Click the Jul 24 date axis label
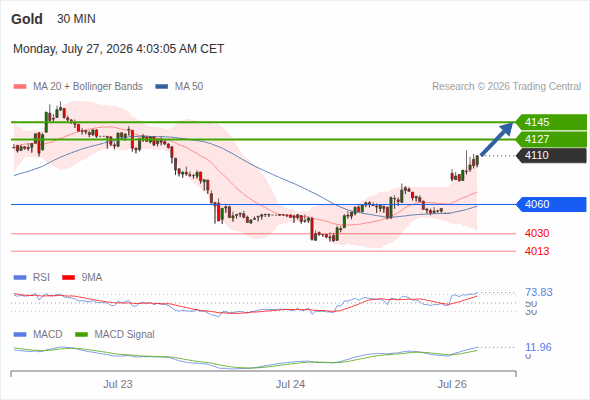590x400 pixels. 290,384
